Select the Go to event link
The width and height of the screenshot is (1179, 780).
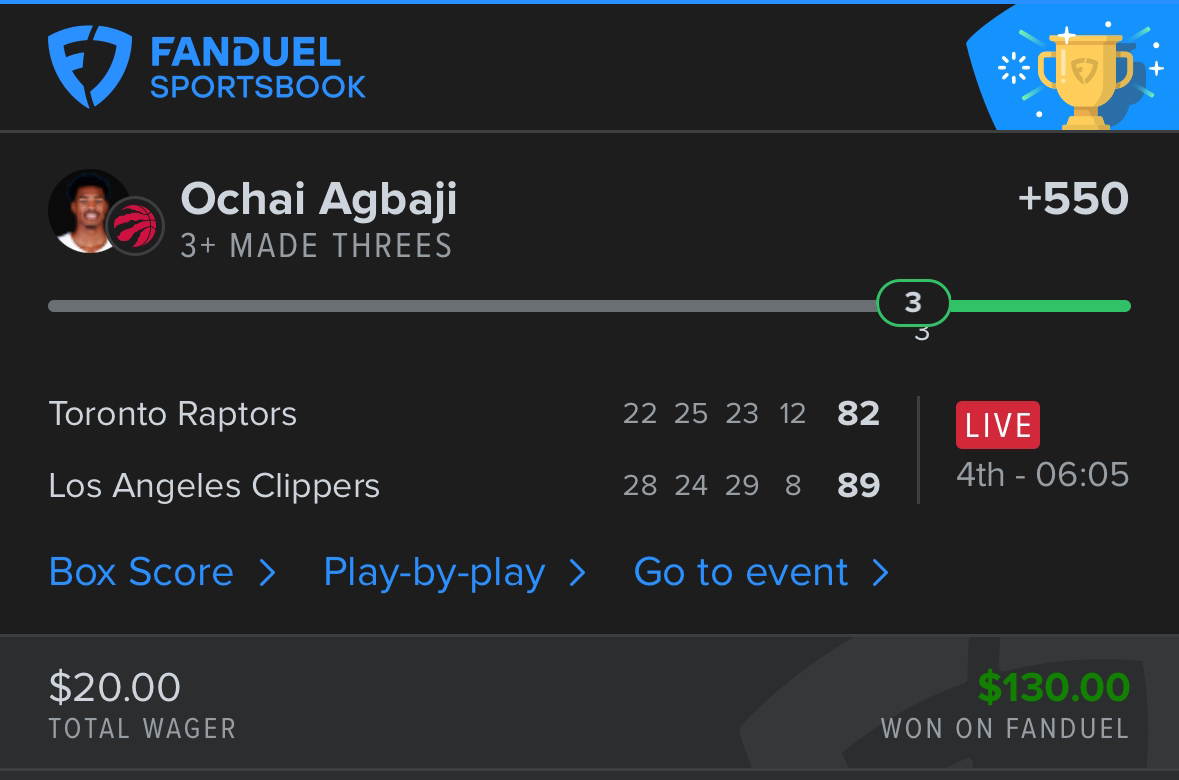tap(741, 572)
